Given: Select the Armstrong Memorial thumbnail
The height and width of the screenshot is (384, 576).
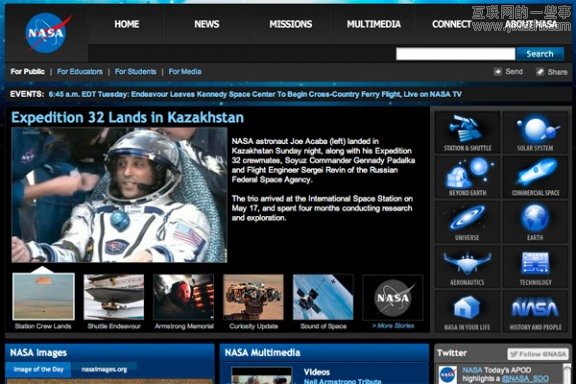Looking at the screenshot, I should coord(184,297).
